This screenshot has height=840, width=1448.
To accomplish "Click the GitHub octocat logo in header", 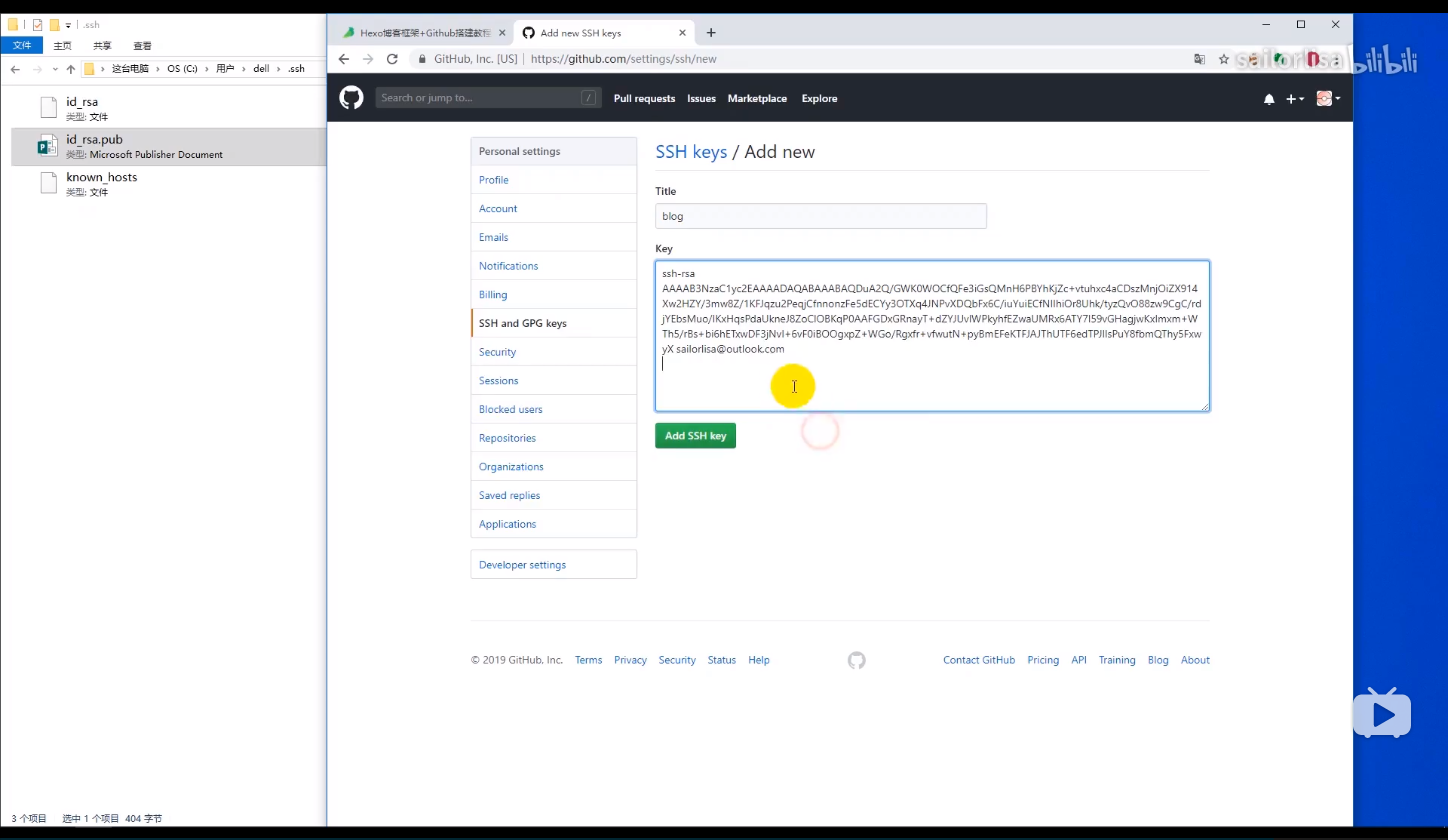I will pyautogui.click(x=351, y=98).
